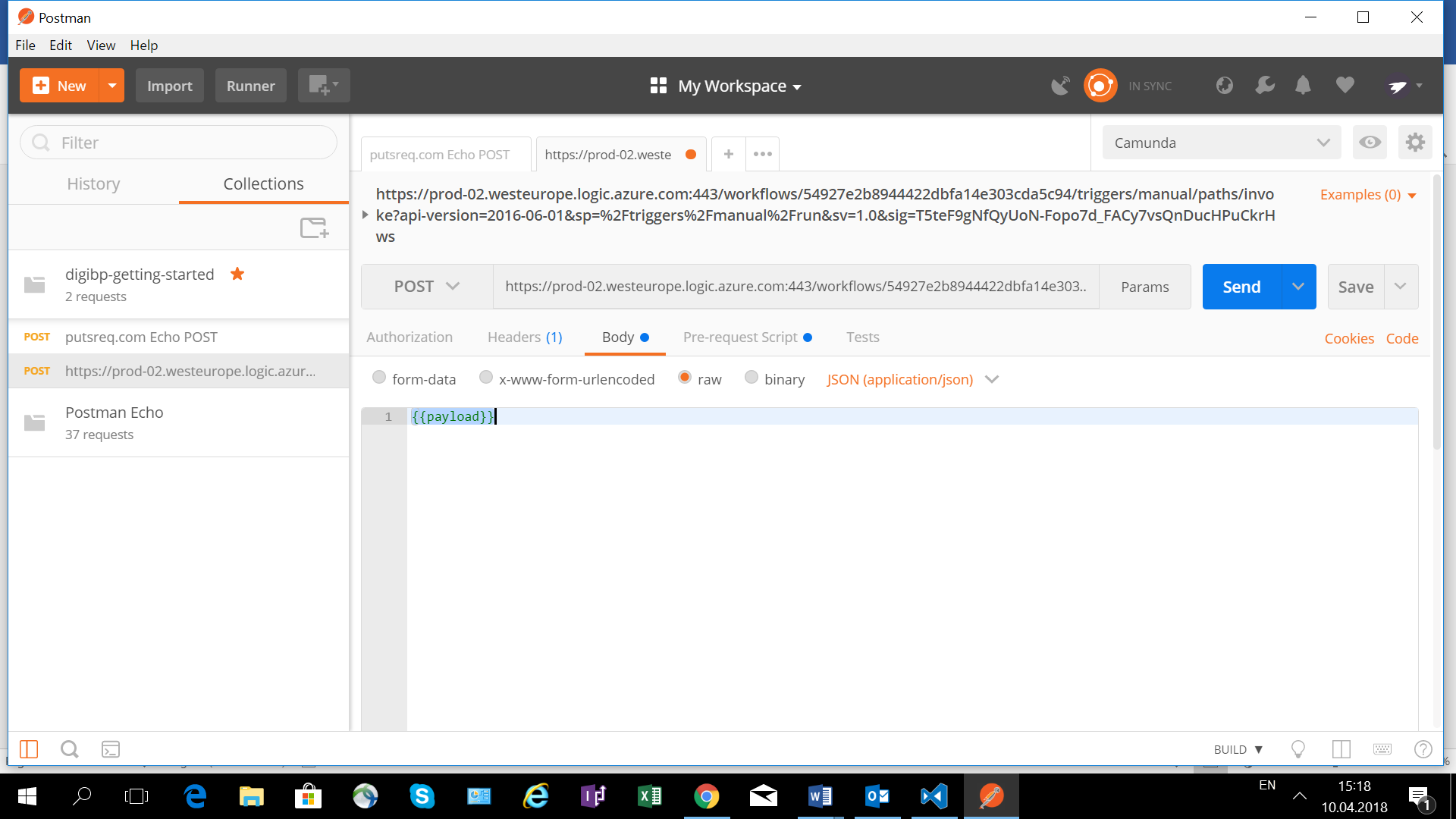Toggle the sidebar icon in status bar

pyautogui.click(x=29, y=749)
